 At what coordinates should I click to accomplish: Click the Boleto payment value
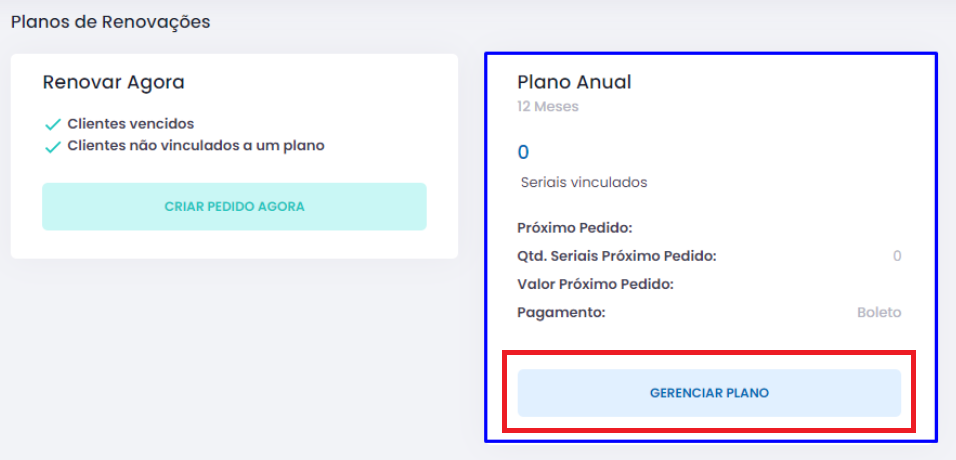point(879,312)
